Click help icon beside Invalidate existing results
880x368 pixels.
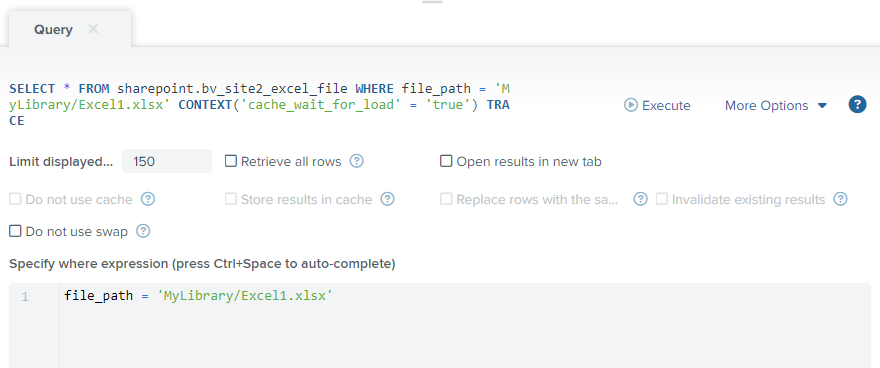(x=840, y=199)
